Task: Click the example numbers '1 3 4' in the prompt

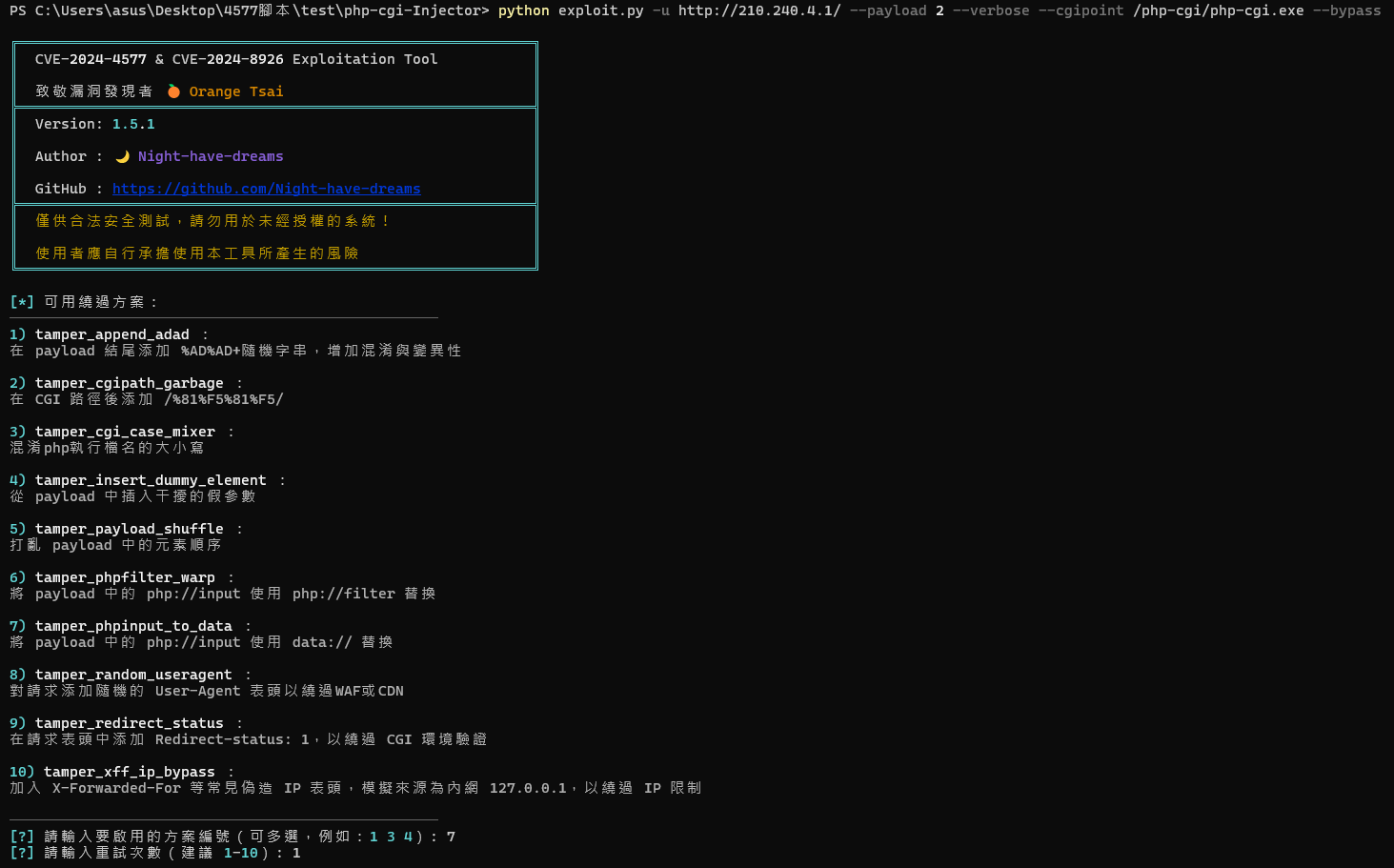Action: pos(391,837)
